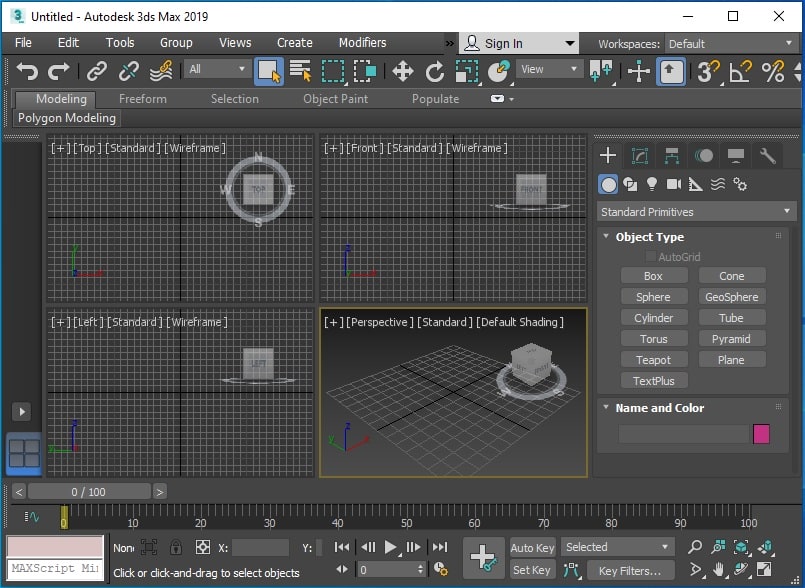This screenshot has height=588, width=805.
Task: Select the Systems category icon
Action: (740, 184)
